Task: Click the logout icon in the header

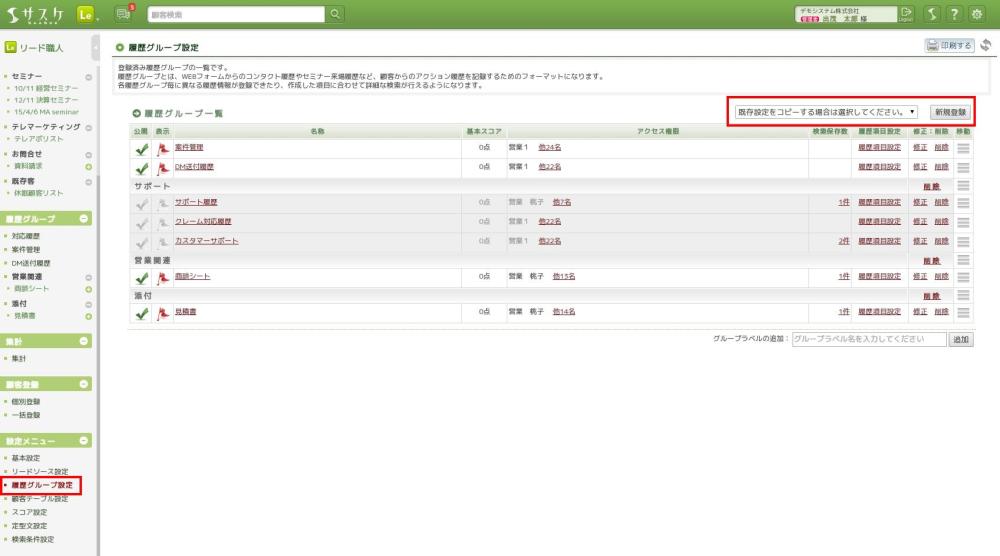Action: coord(906,13)
